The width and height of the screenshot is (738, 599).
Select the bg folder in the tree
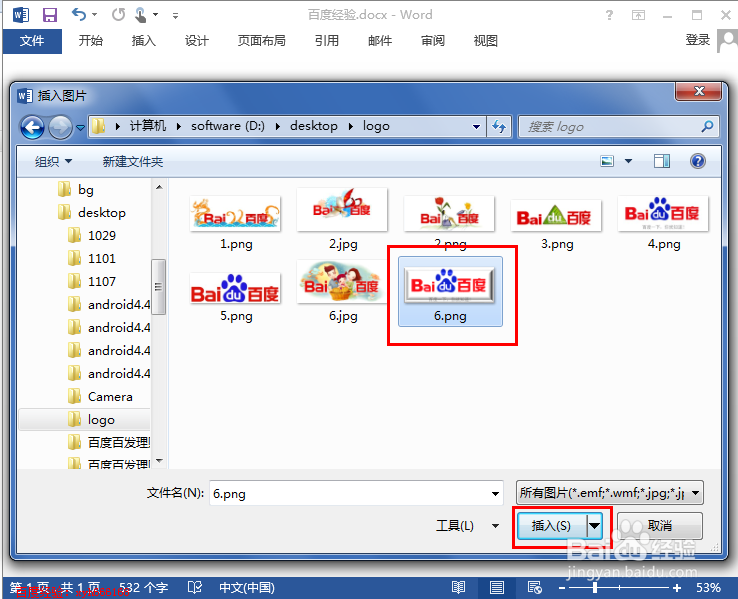(75, 190)
